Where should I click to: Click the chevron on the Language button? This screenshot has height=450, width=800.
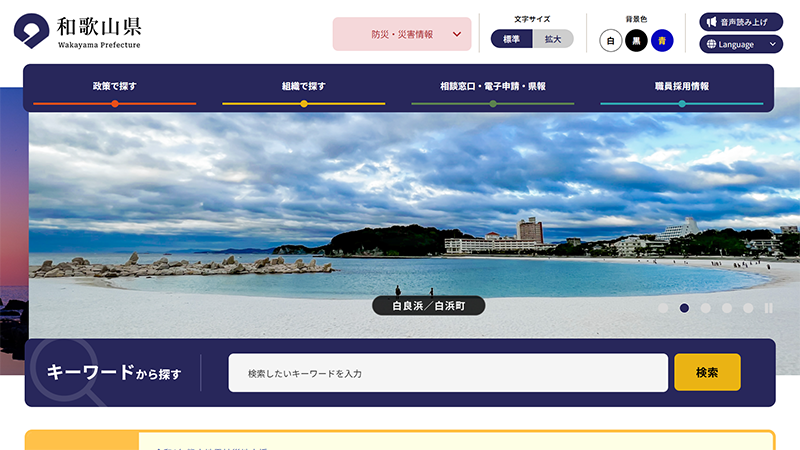pyautogui.click(x=772, y=44)
